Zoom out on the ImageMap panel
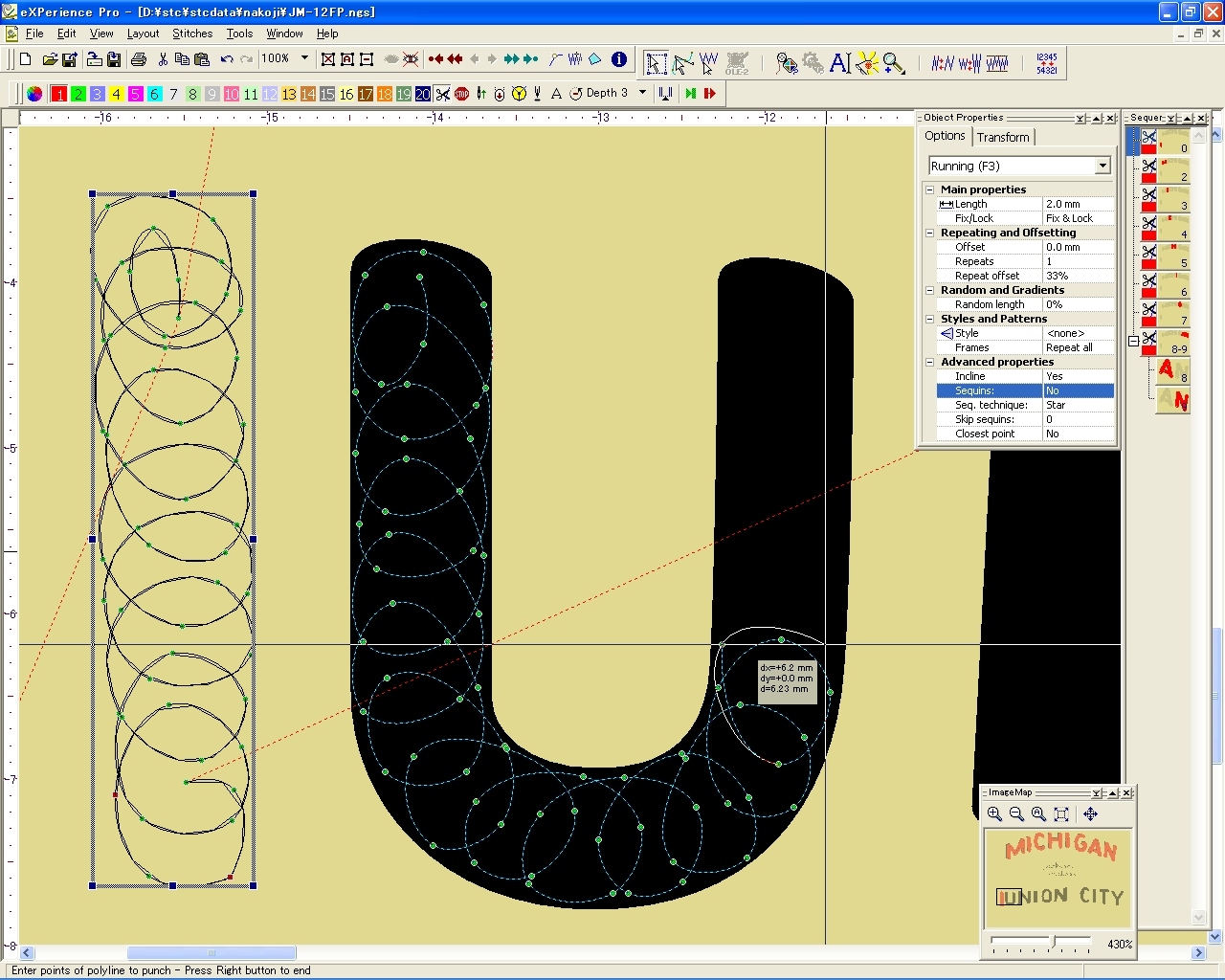 click(x=1016, y=813)
